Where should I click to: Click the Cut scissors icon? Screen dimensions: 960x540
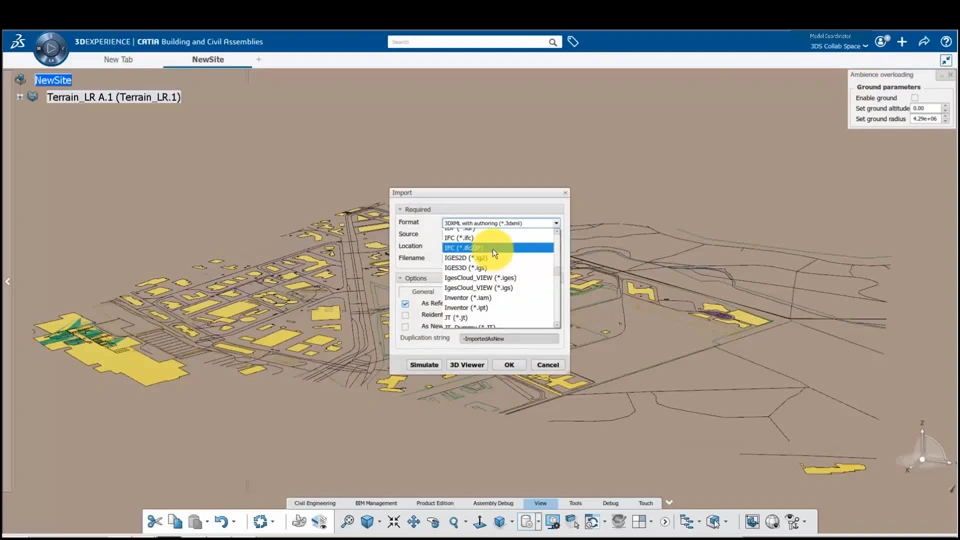tap(155, 522)
